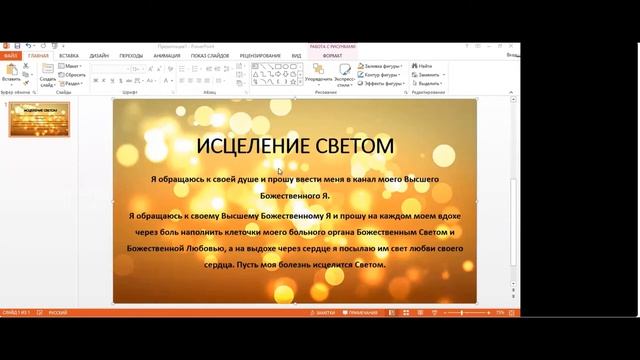Click the Заменить (Replace) button
This screenshot has height=360, width=640.
tap(429, 75)
